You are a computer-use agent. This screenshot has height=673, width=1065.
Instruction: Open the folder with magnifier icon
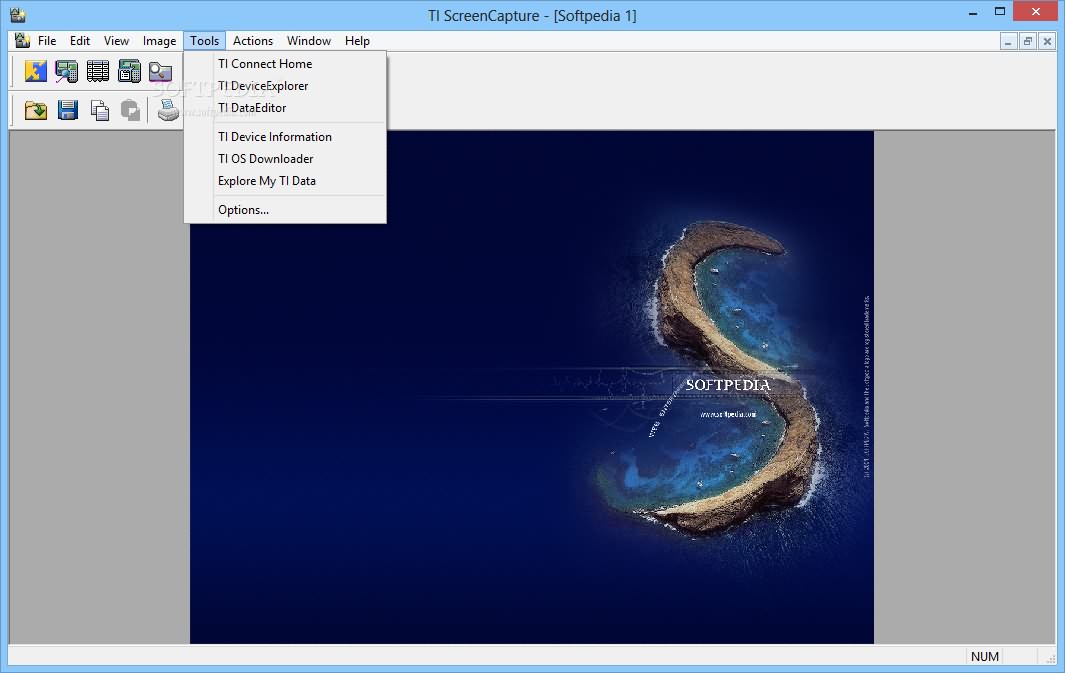(160, 71)
